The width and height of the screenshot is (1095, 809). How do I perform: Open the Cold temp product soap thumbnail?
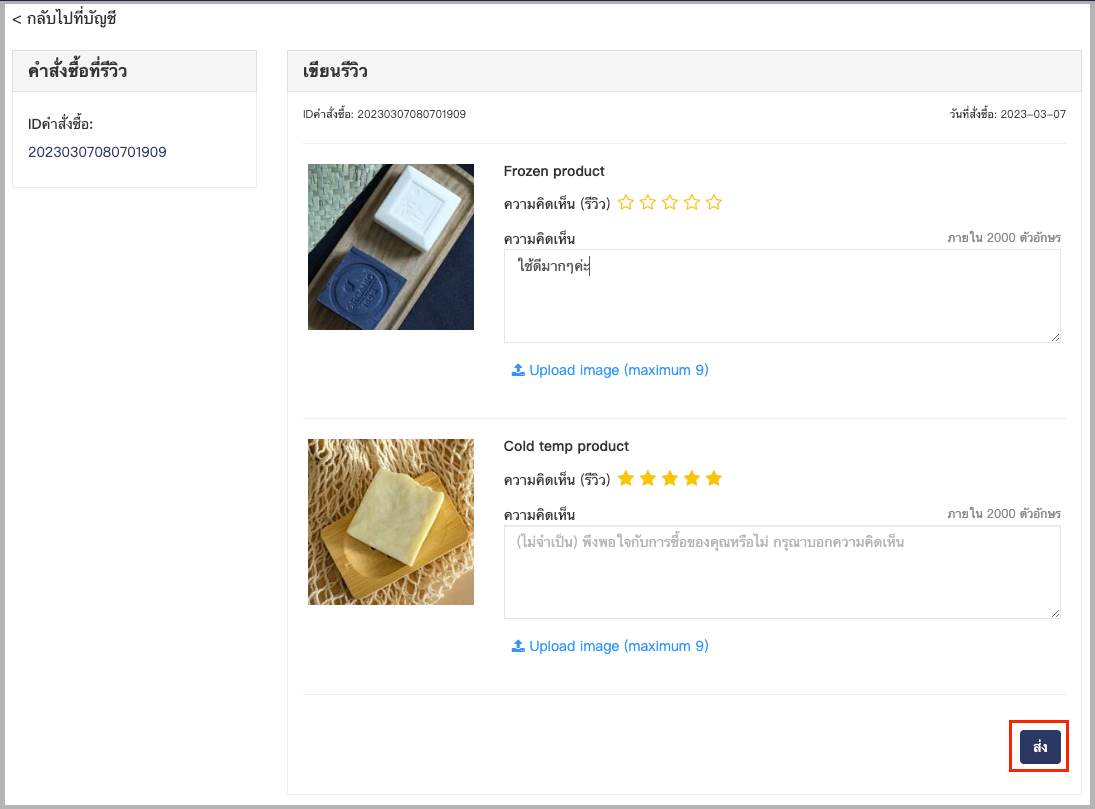pos(391,522)
